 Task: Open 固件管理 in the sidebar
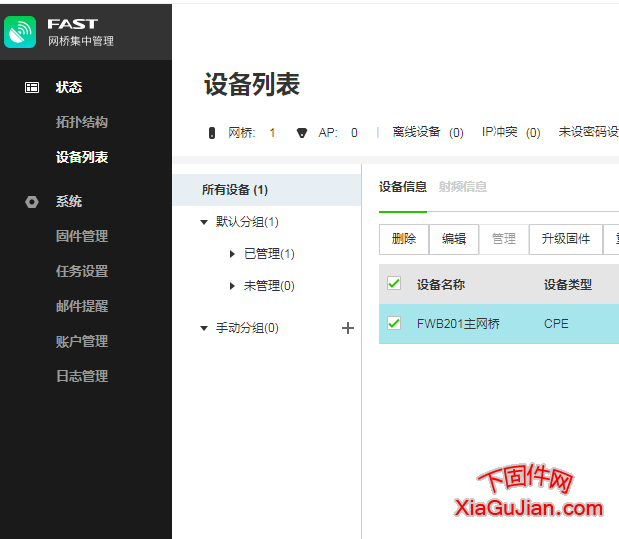(x=82, y=236)
